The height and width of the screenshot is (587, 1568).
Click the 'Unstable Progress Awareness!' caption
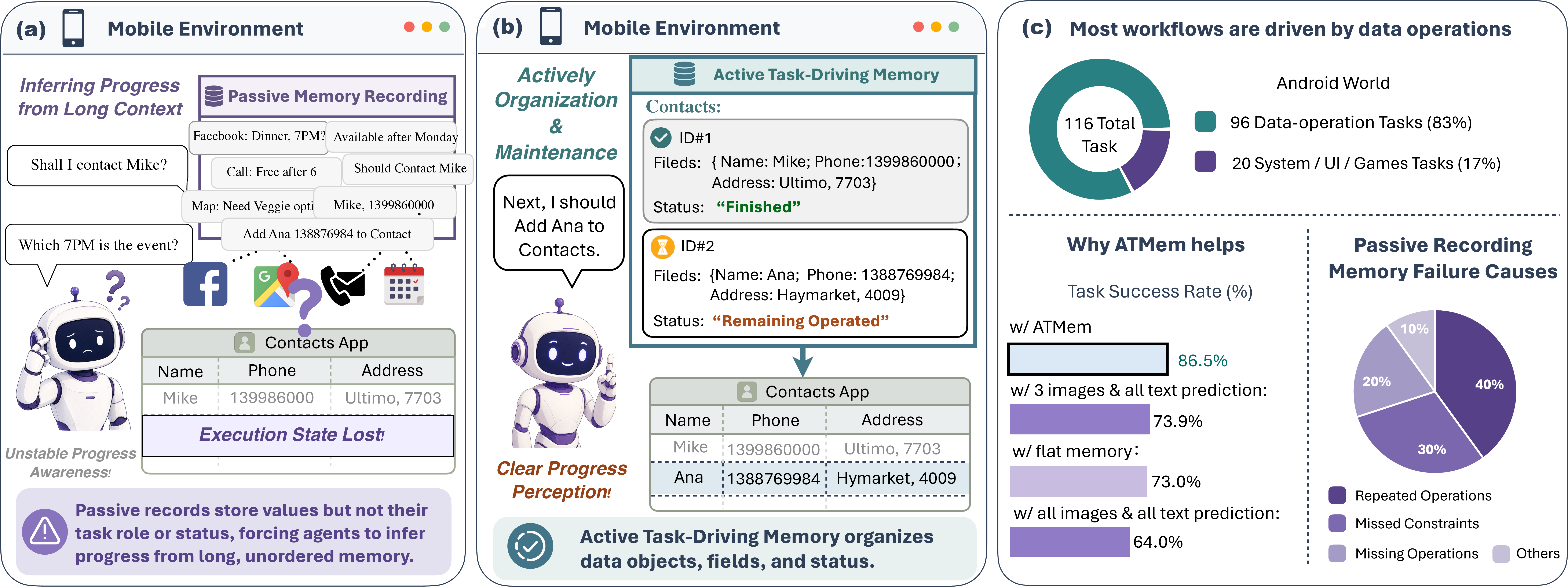coord(71,463)
